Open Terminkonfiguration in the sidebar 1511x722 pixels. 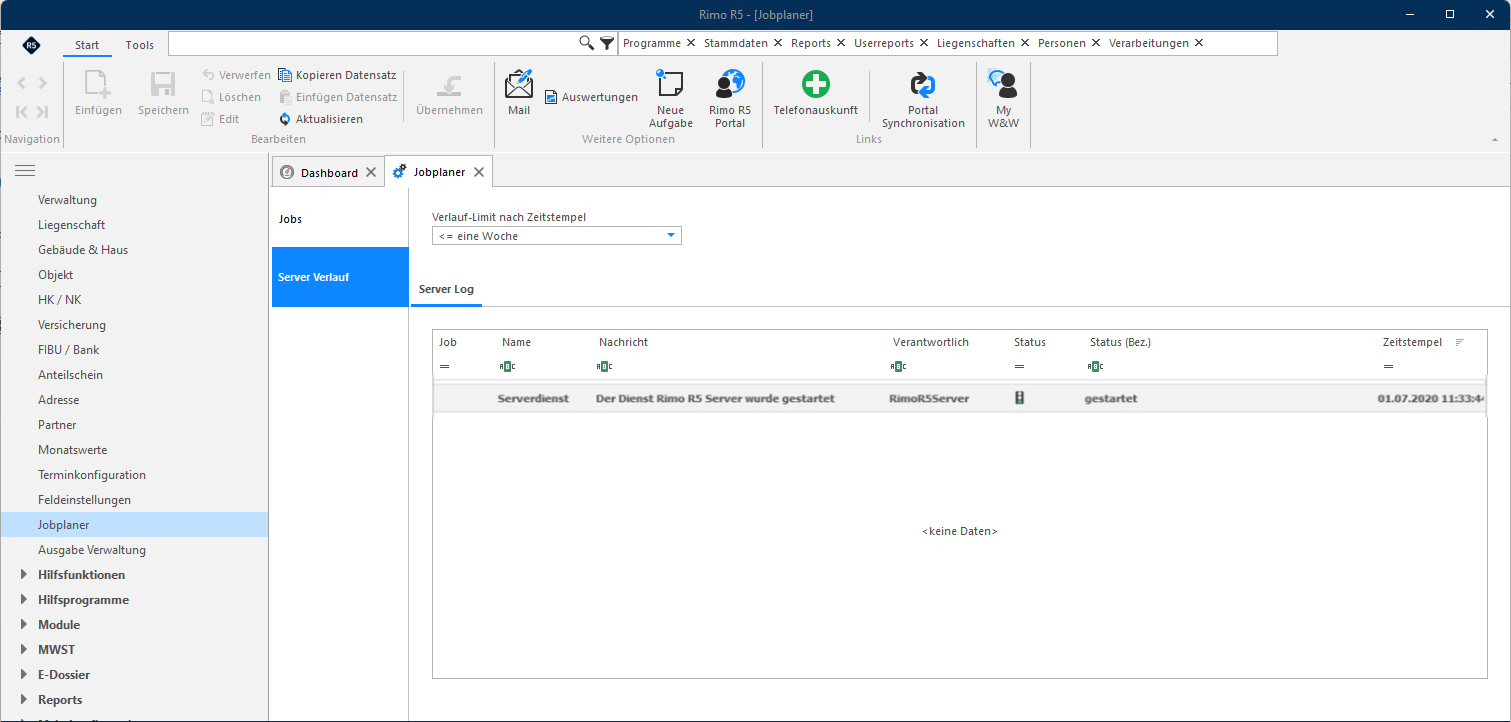[x=92, y=475]
